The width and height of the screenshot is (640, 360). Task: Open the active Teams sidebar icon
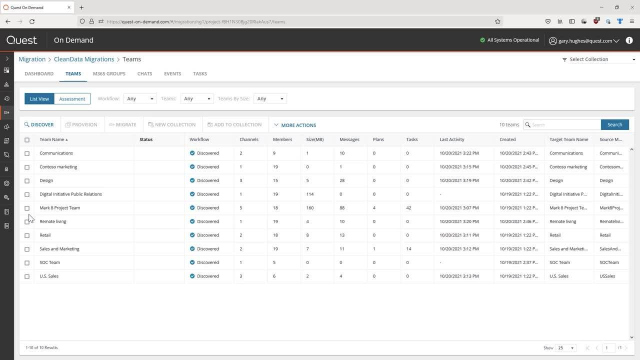tap(7, 113)
